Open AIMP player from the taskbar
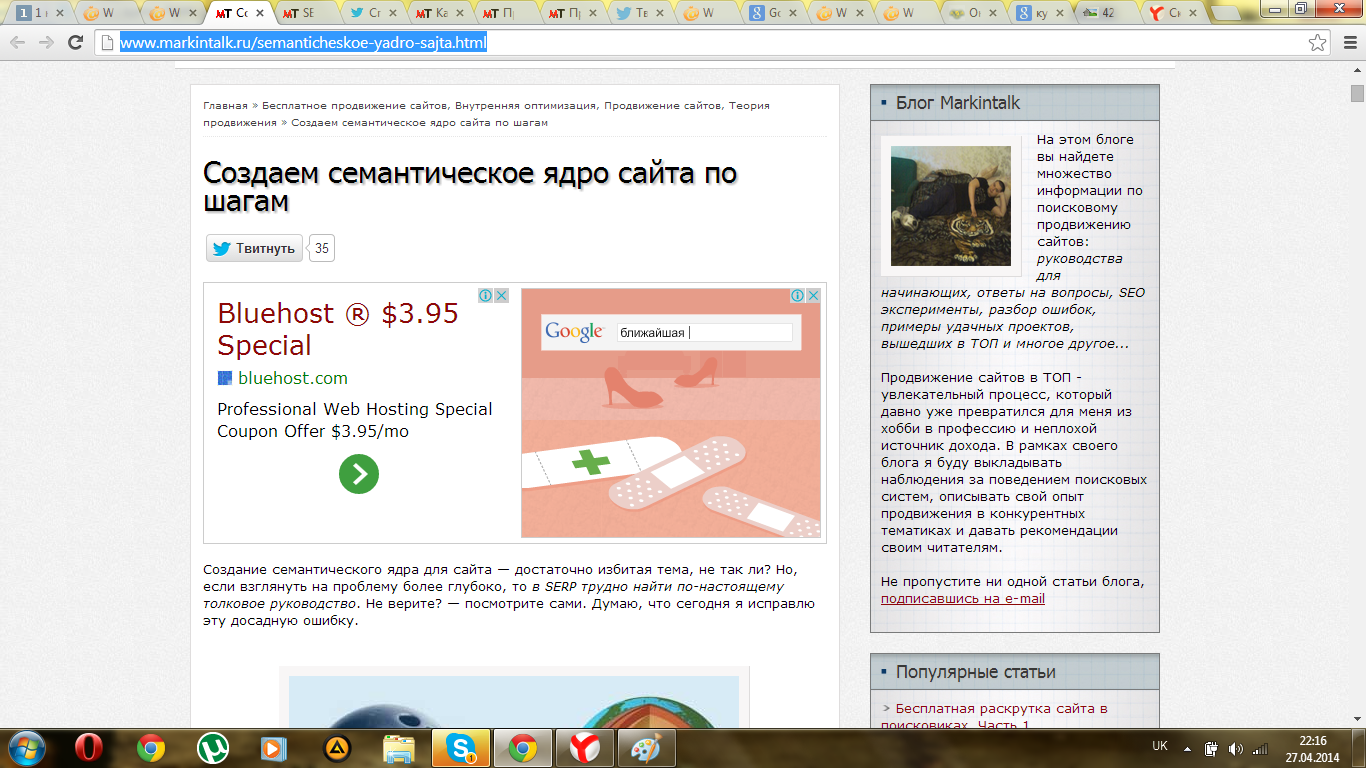This screenshot has height=768, width=1366. 337,747
